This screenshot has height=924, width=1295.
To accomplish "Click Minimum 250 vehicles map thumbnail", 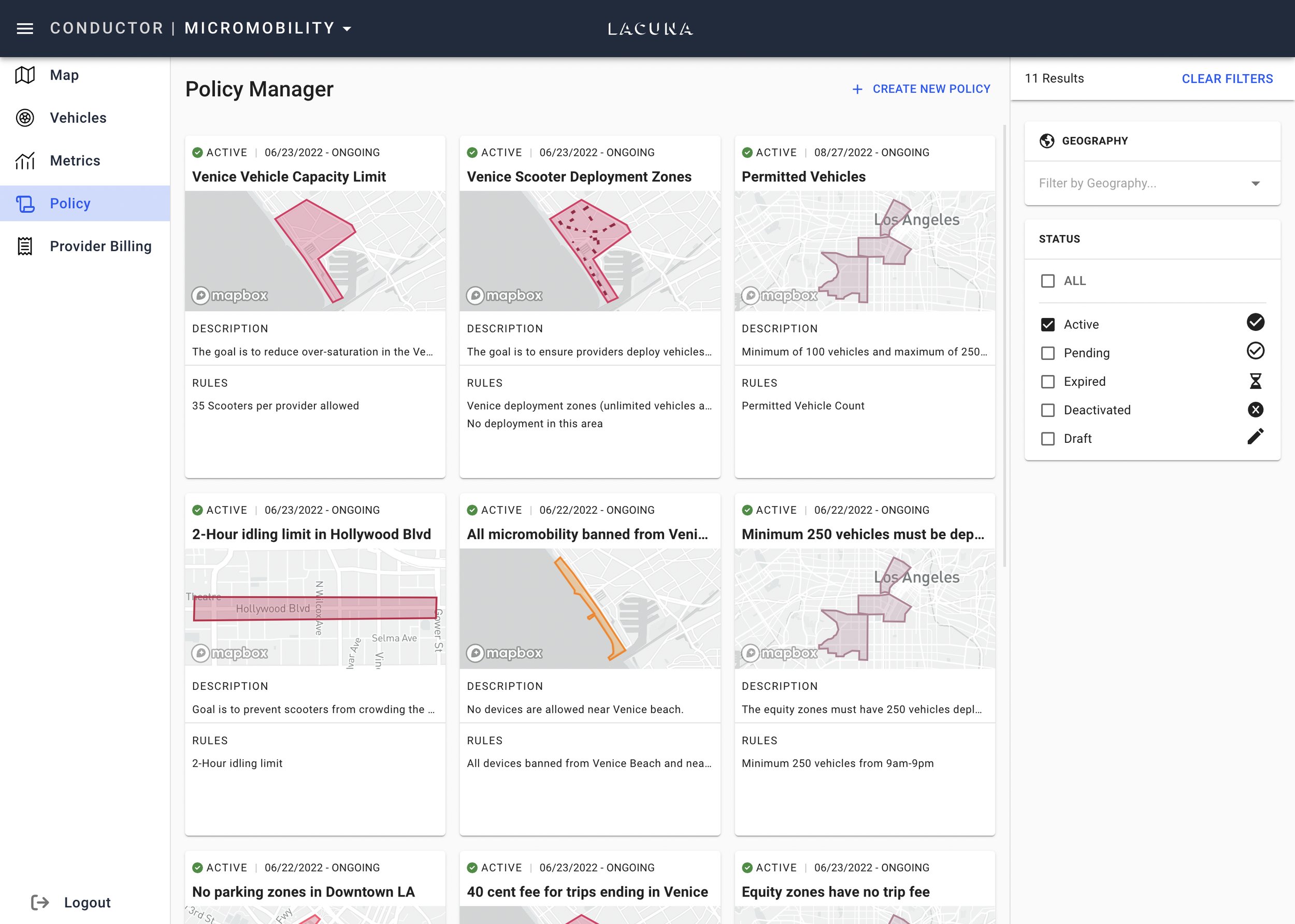I will [864, 608].
